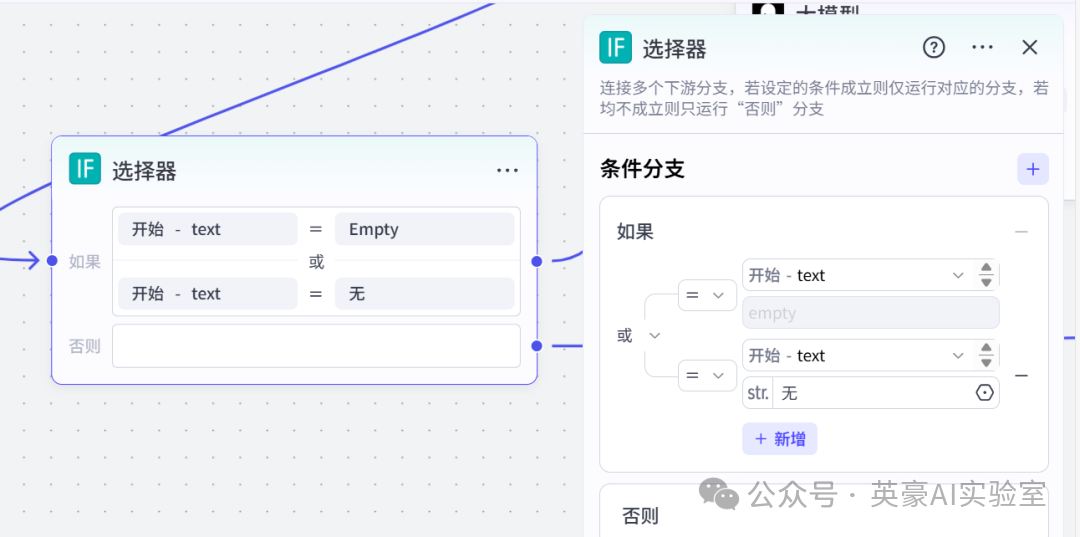Open the second 开始 - text variable dropdown
This screenshot has width=1080, height=537.
[858, 355]
